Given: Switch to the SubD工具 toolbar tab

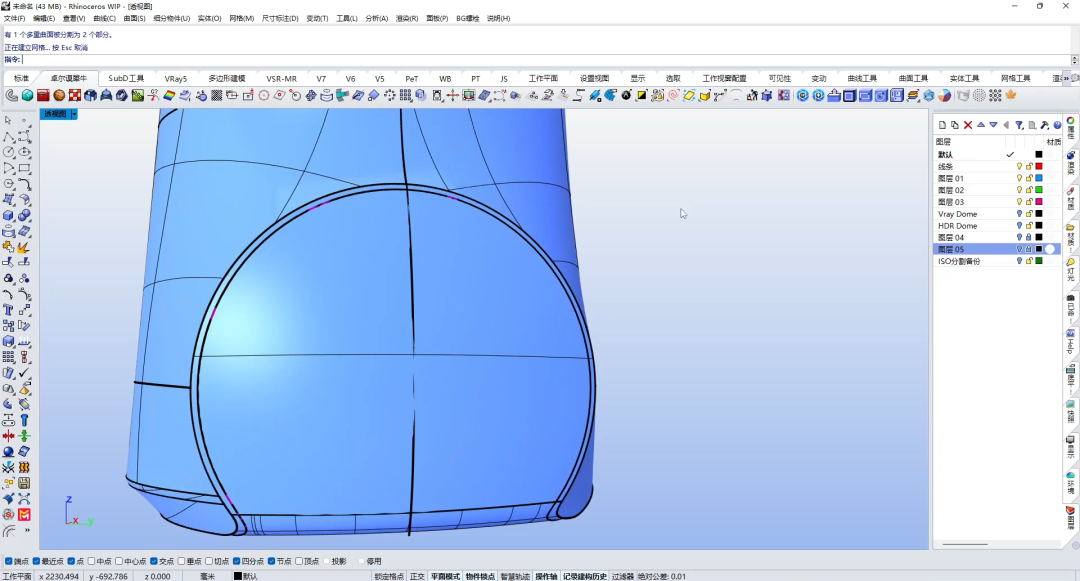Looking at the screenshot, I should point(126,78).
